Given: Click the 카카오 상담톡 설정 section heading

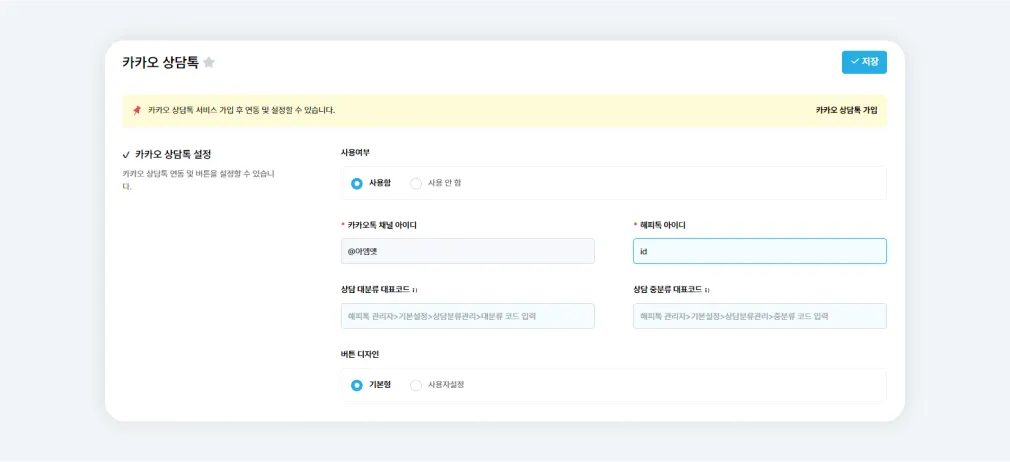Looking at the screenshot, I should 173,155.
